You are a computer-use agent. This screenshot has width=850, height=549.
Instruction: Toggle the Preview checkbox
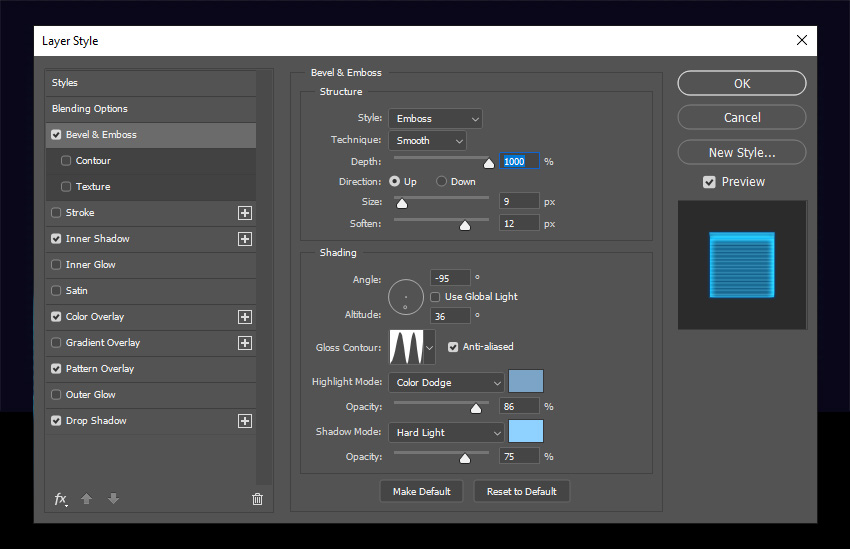[709, 182]
